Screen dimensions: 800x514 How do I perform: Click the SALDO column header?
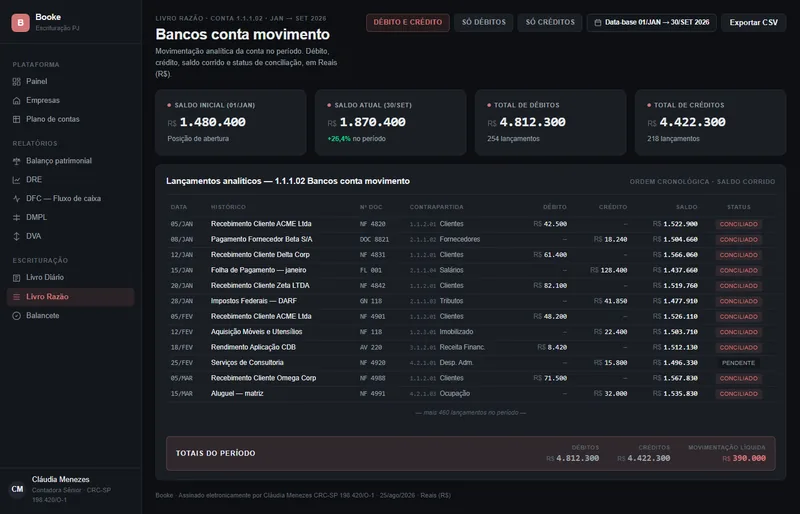(x=687, y=207)
